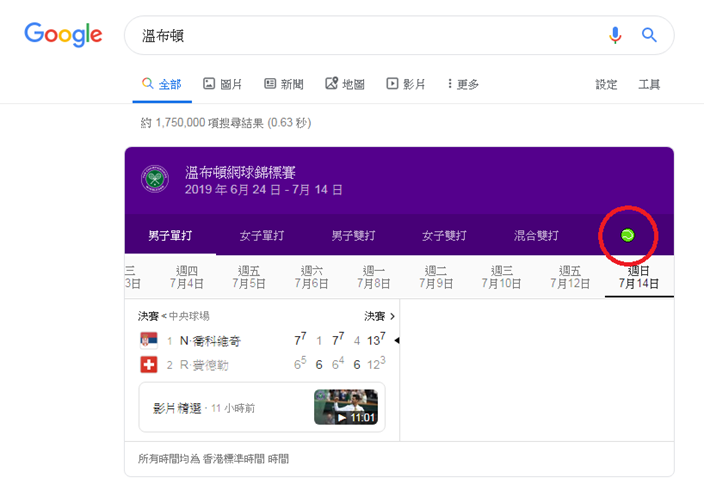Click the search box containing 溫布頓
The height and width of the screenshot is (484, 704).
[399, 35]
